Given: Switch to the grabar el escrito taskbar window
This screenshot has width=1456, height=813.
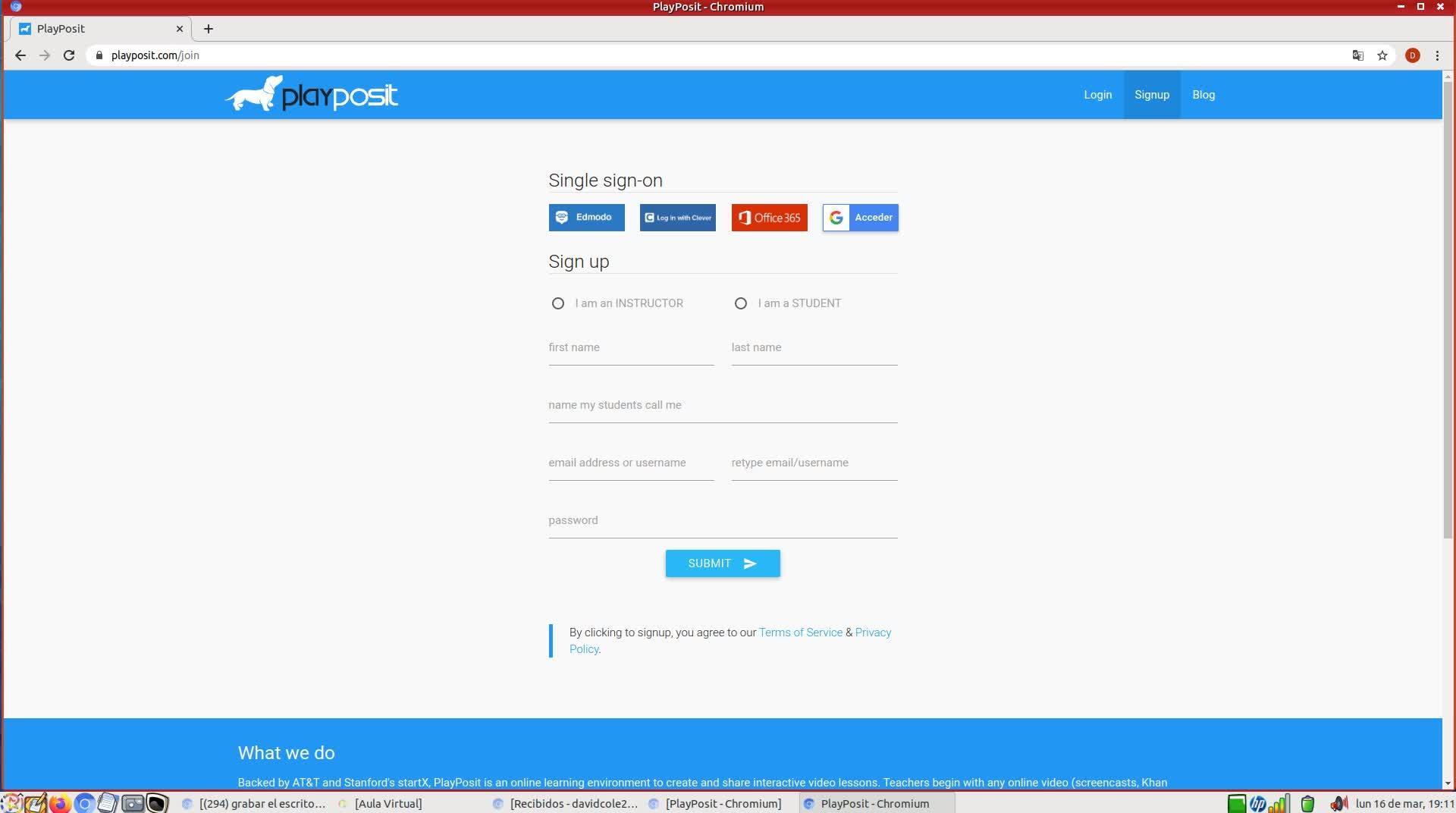Looking at the screenshot, I should click(254, 804).
